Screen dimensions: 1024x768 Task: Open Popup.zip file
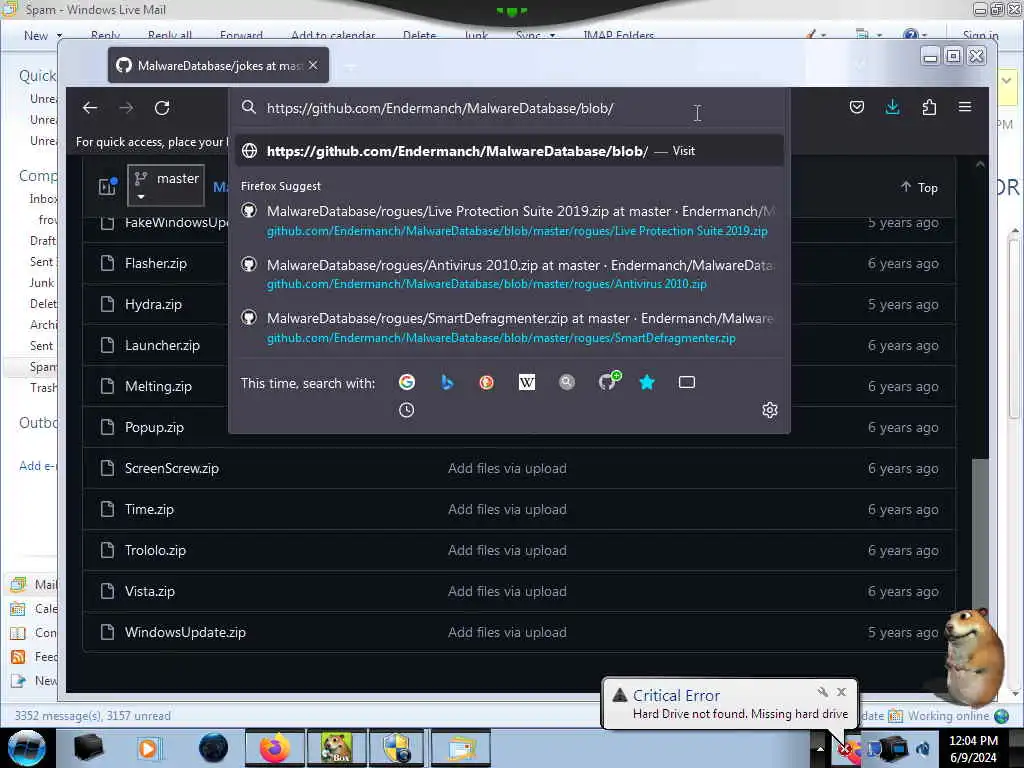154,428
